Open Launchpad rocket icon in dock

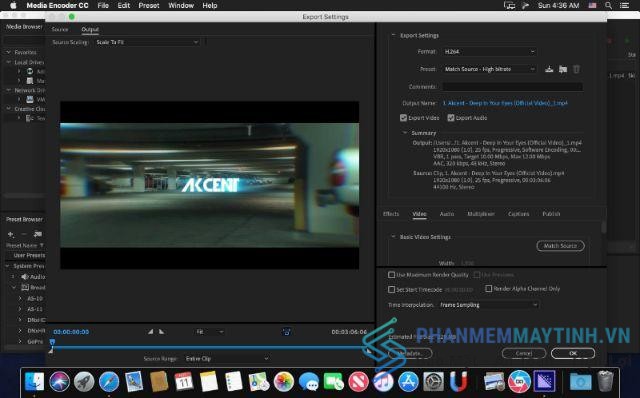point(84,382)
